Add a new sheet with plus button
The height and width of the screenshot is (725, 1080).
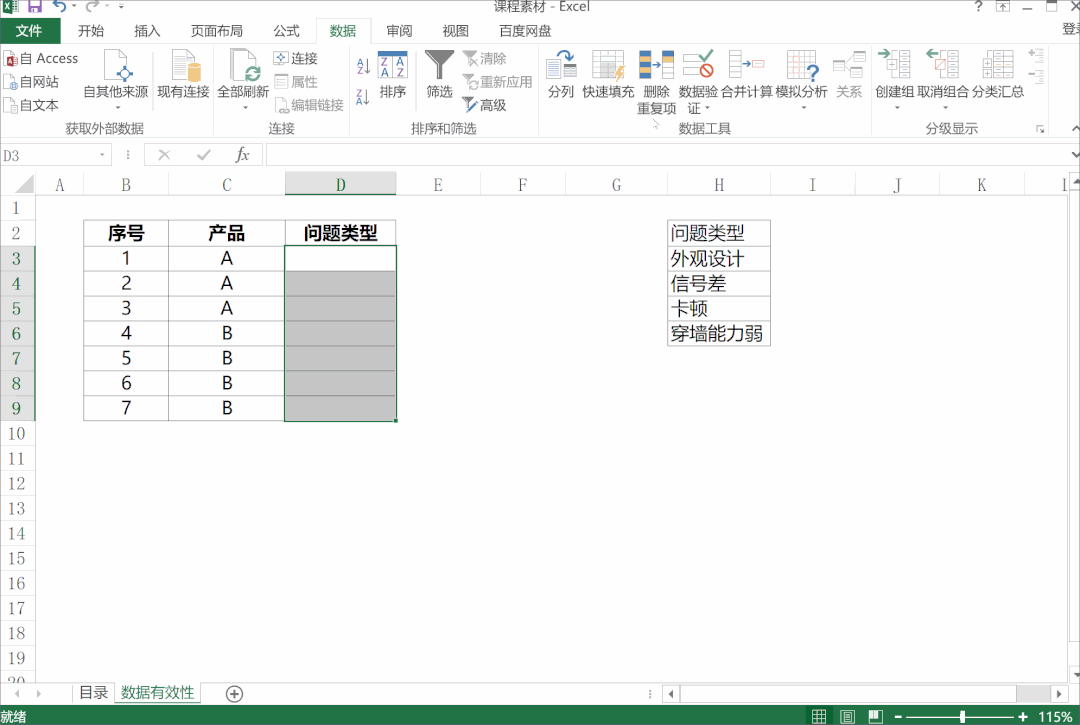234,694
